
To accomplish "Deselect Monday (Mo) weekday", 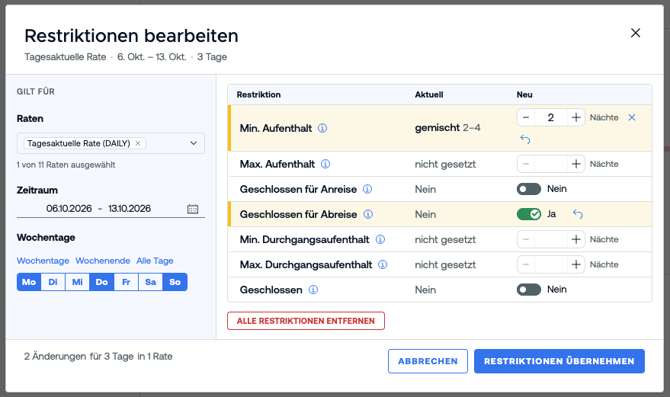I will [29, 282].
